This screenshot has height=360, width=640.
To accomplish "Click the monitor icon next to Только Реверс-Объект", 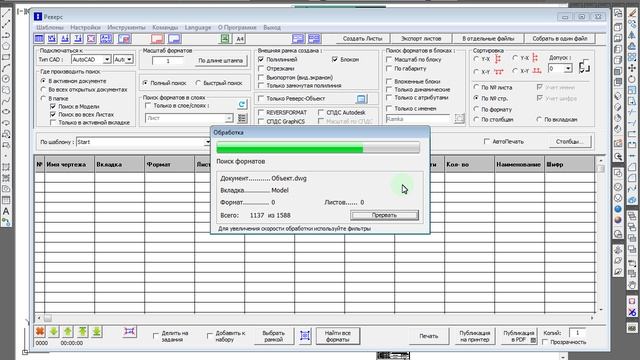I will tap(361, 99).
